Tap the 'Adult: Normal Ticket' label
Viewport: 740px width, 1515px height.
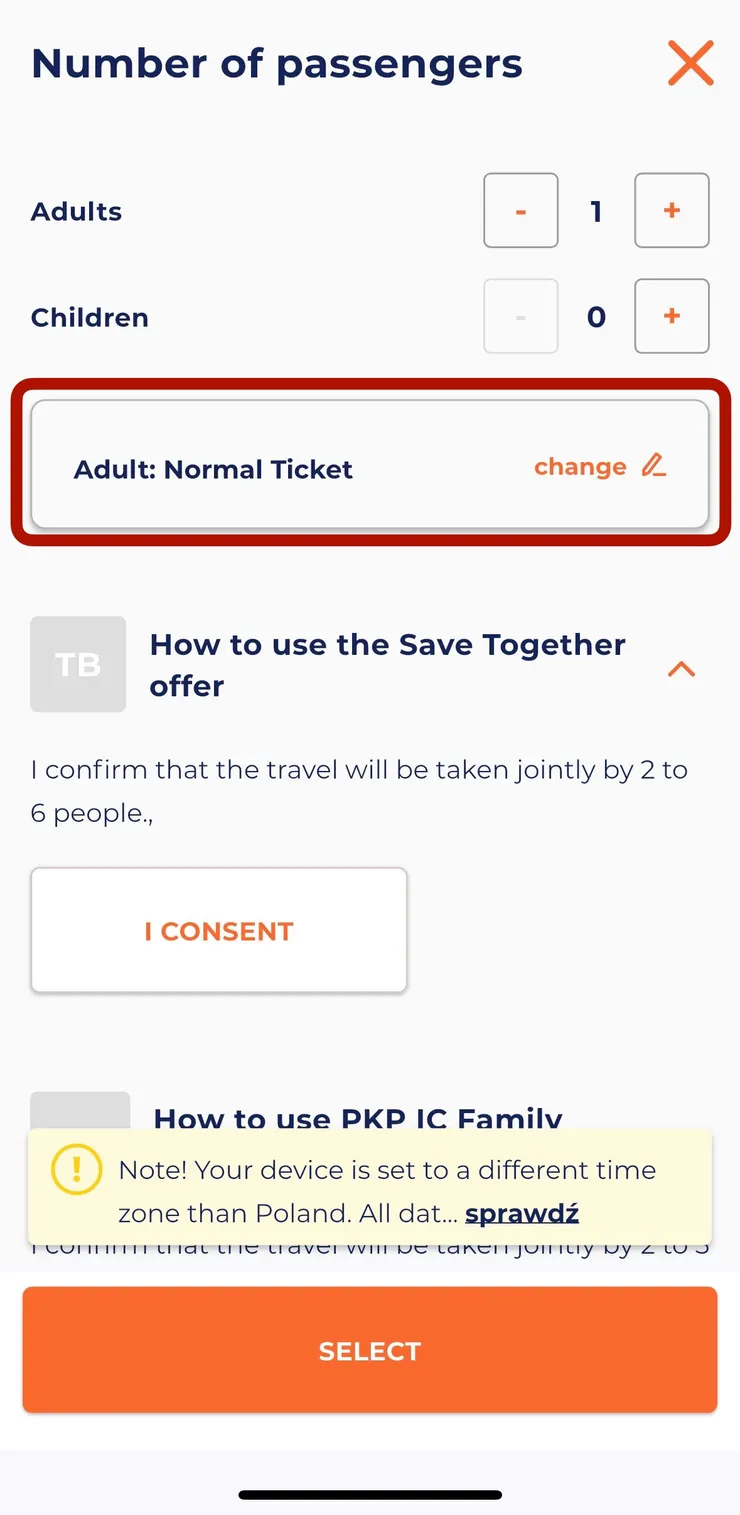pos(213,469)
